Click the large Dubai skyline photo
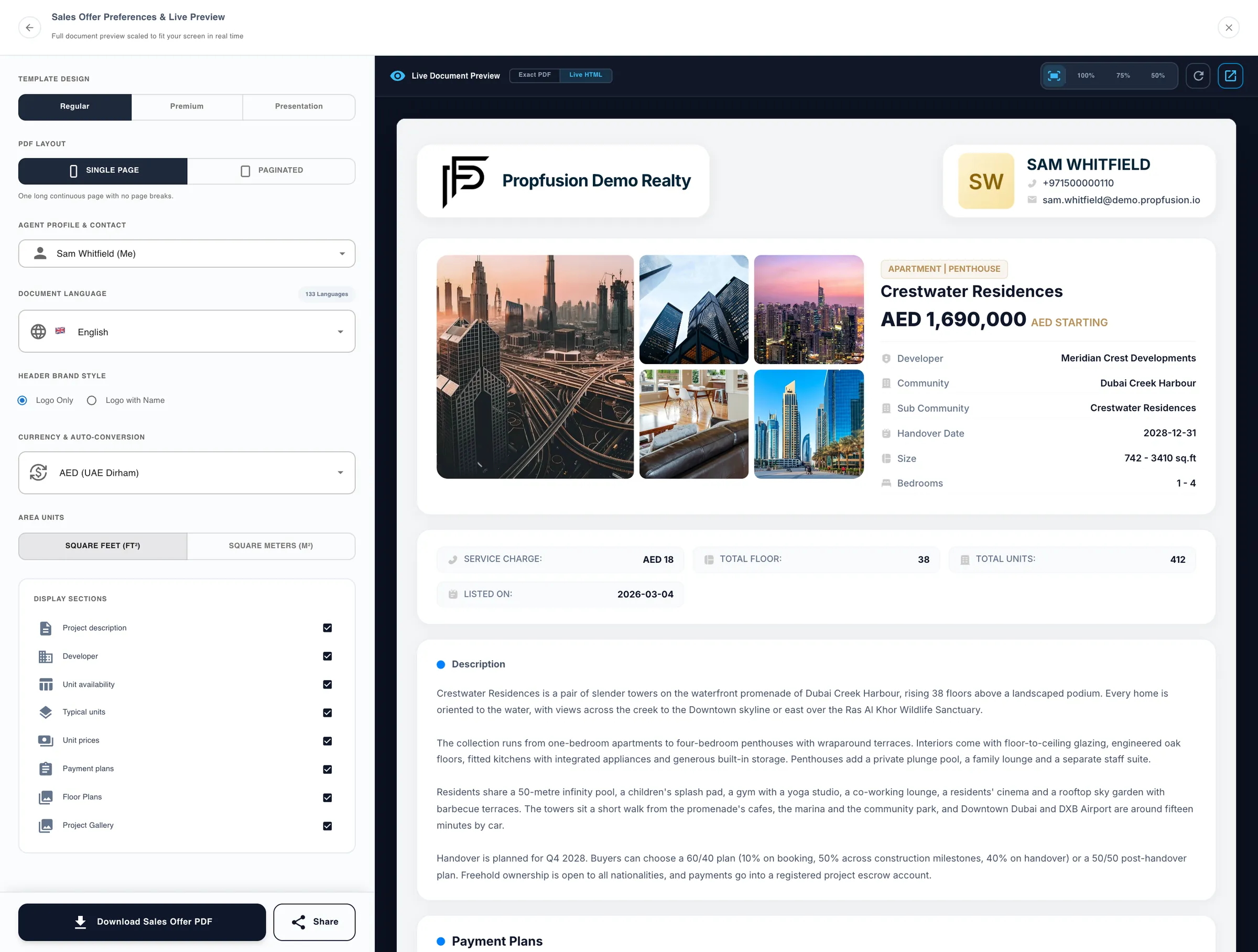Screen dimensions: 1258x952 535,367
